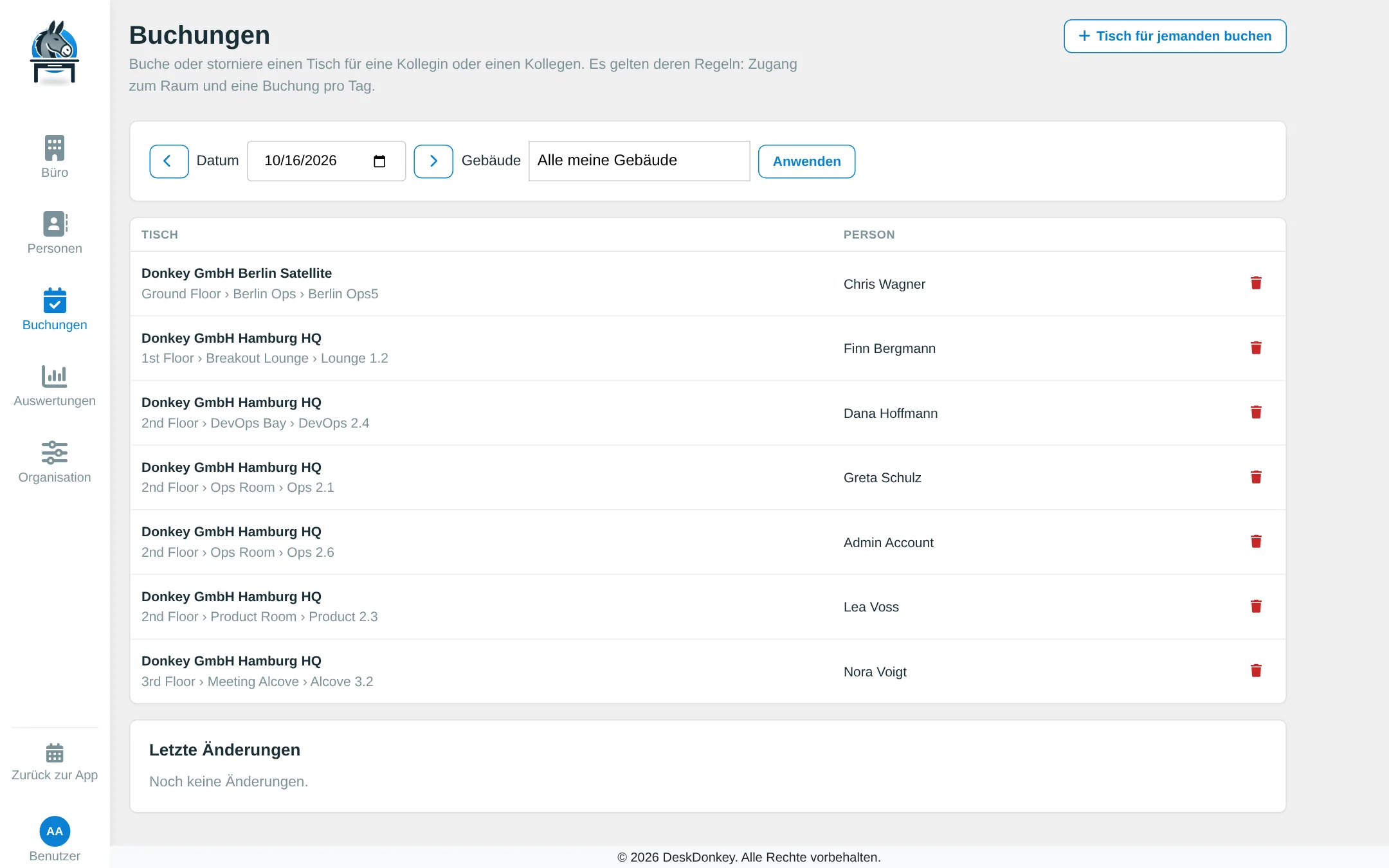Open the AA Benutzer avatar menu

point(55,839)
